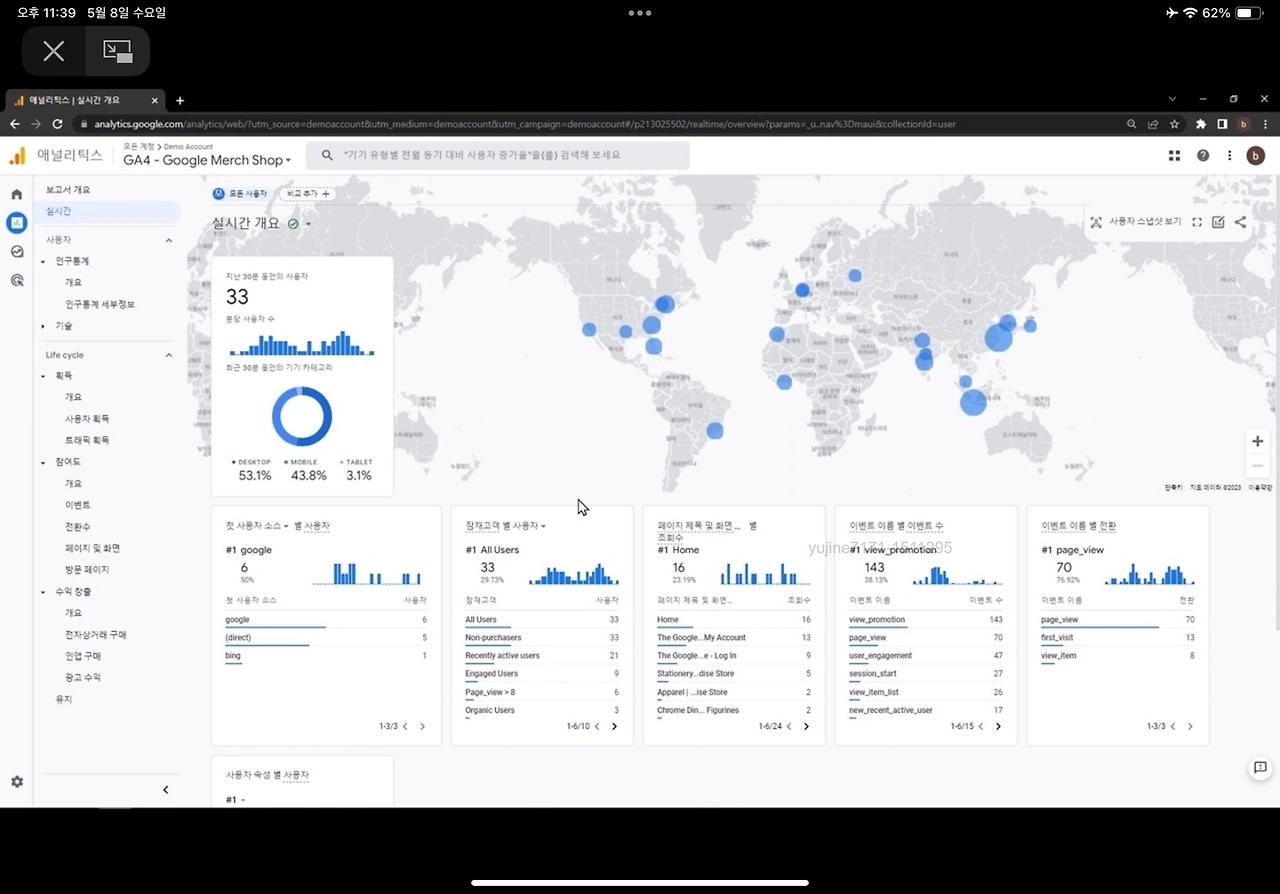Screen dimensions: 1280x894
Task: Expand the 기술 tree item
Action: [x=43, y=326]
